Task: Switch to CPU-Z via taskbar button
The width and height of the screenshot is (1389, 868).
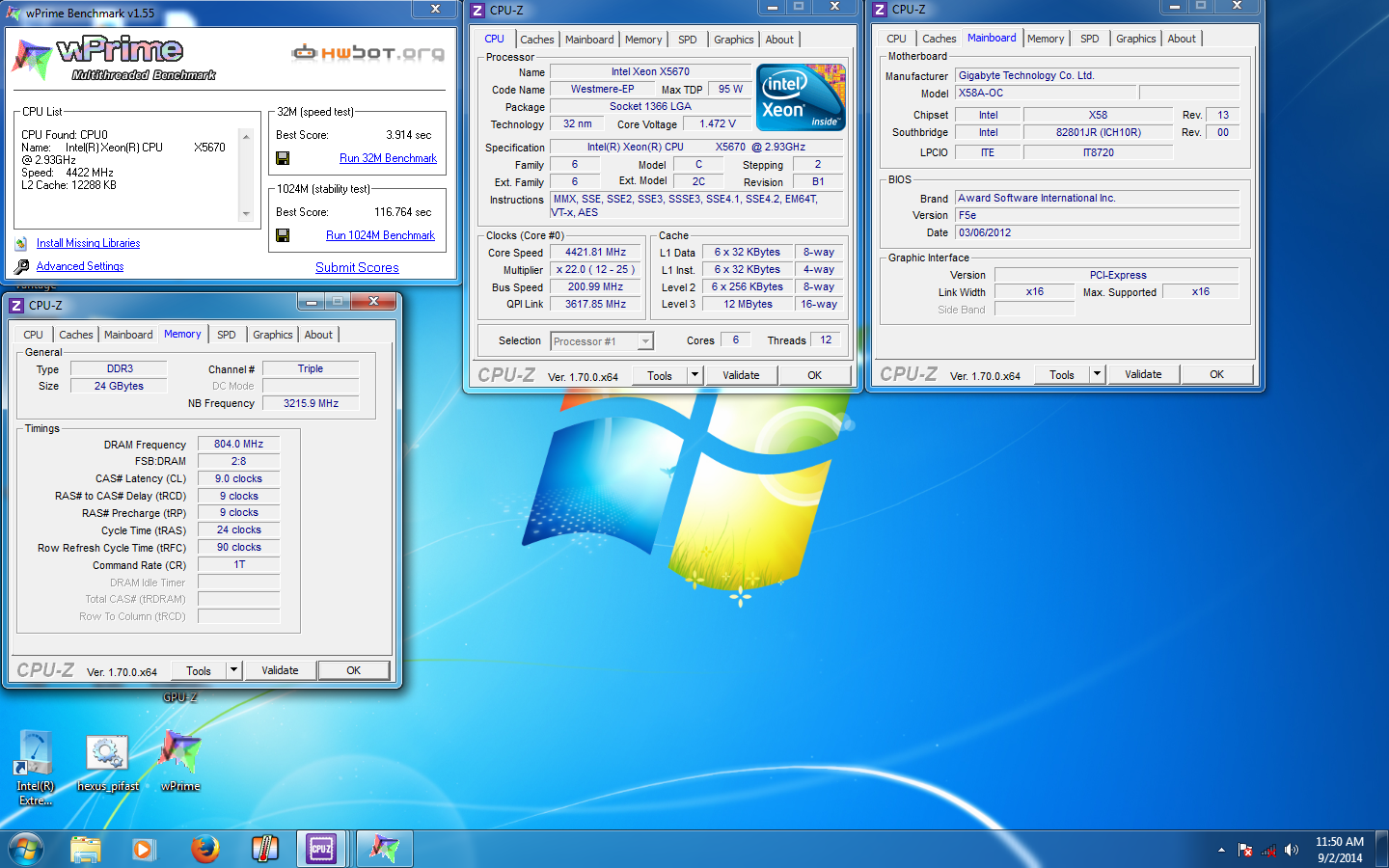Action: click(321, 849)
